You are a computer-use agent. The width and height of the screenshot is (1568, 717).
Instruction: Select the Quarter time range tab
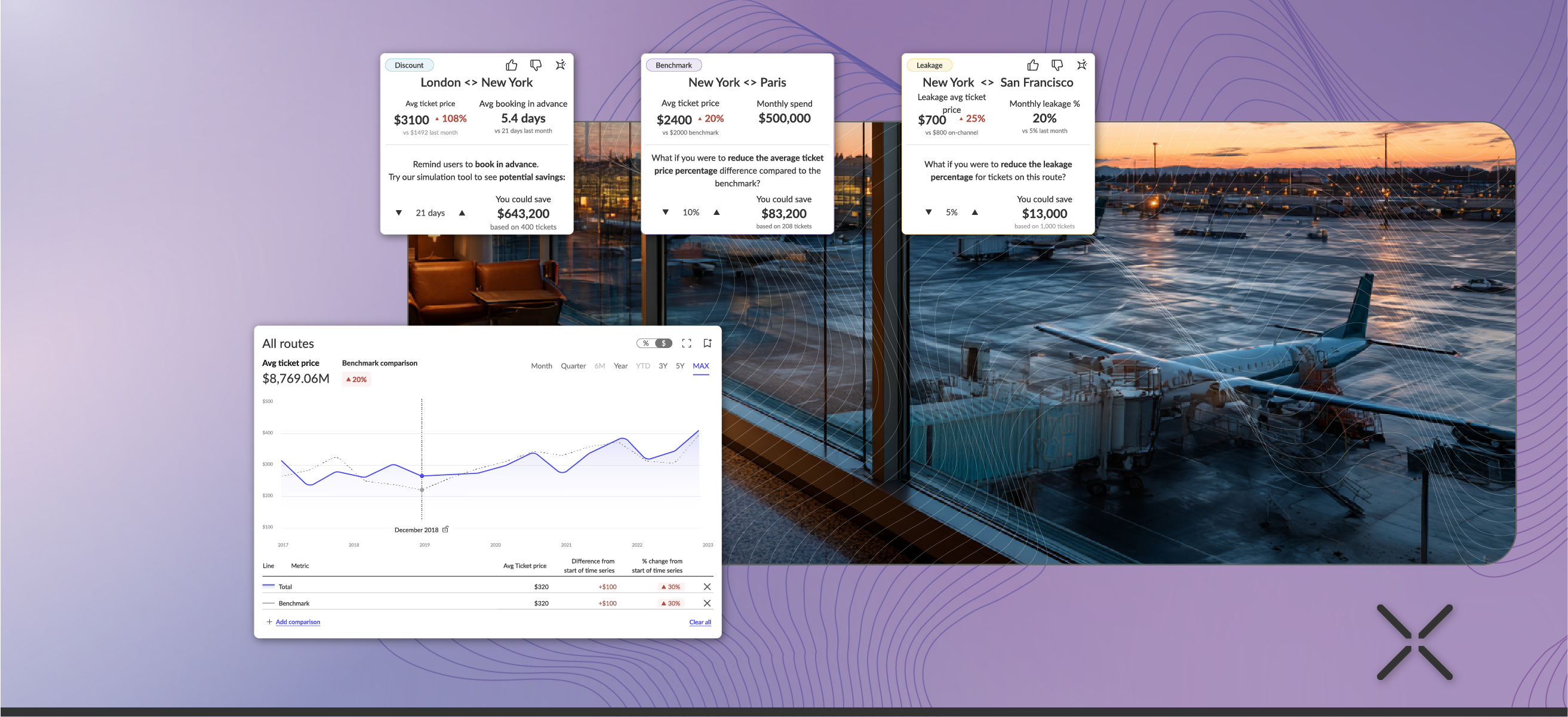(x=573, y=366)
